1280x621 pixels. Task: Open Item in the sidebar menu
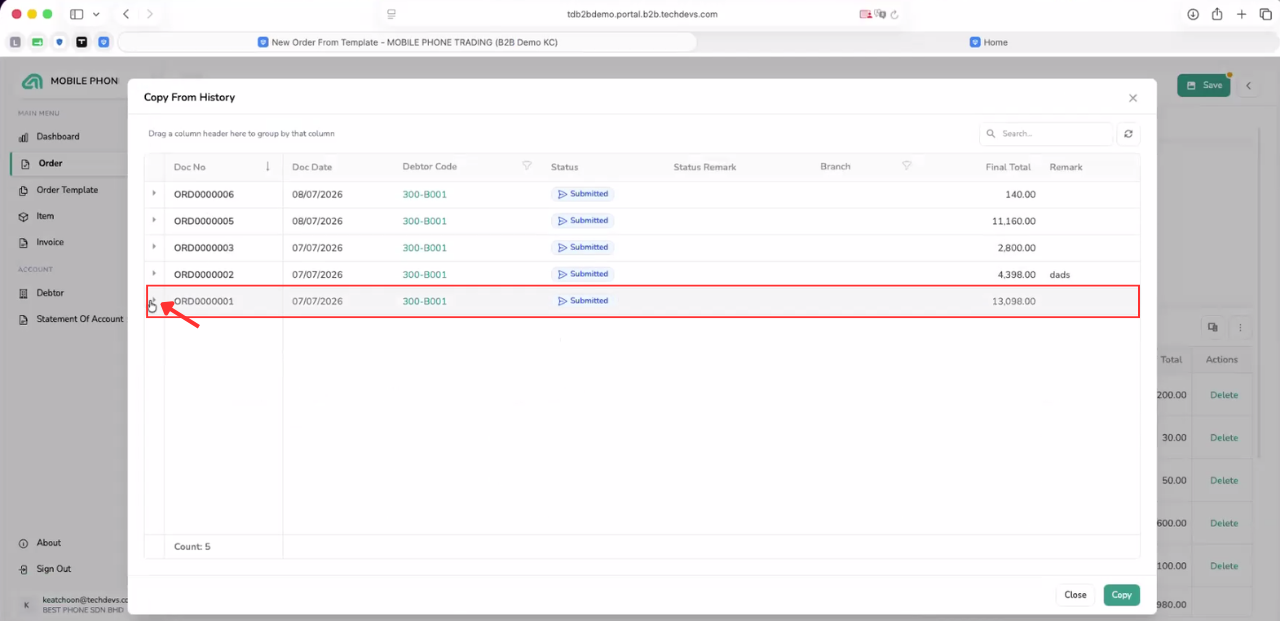[45, 216]
